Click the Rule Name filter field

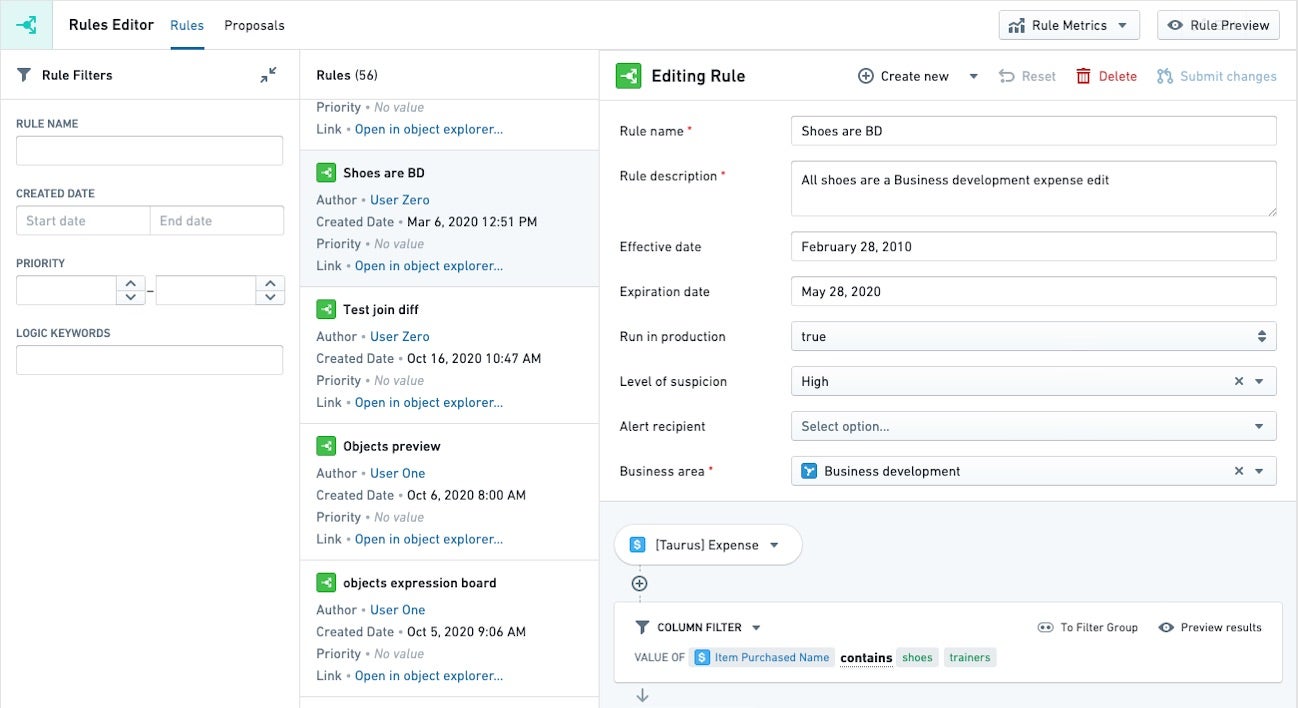point(149,151)
